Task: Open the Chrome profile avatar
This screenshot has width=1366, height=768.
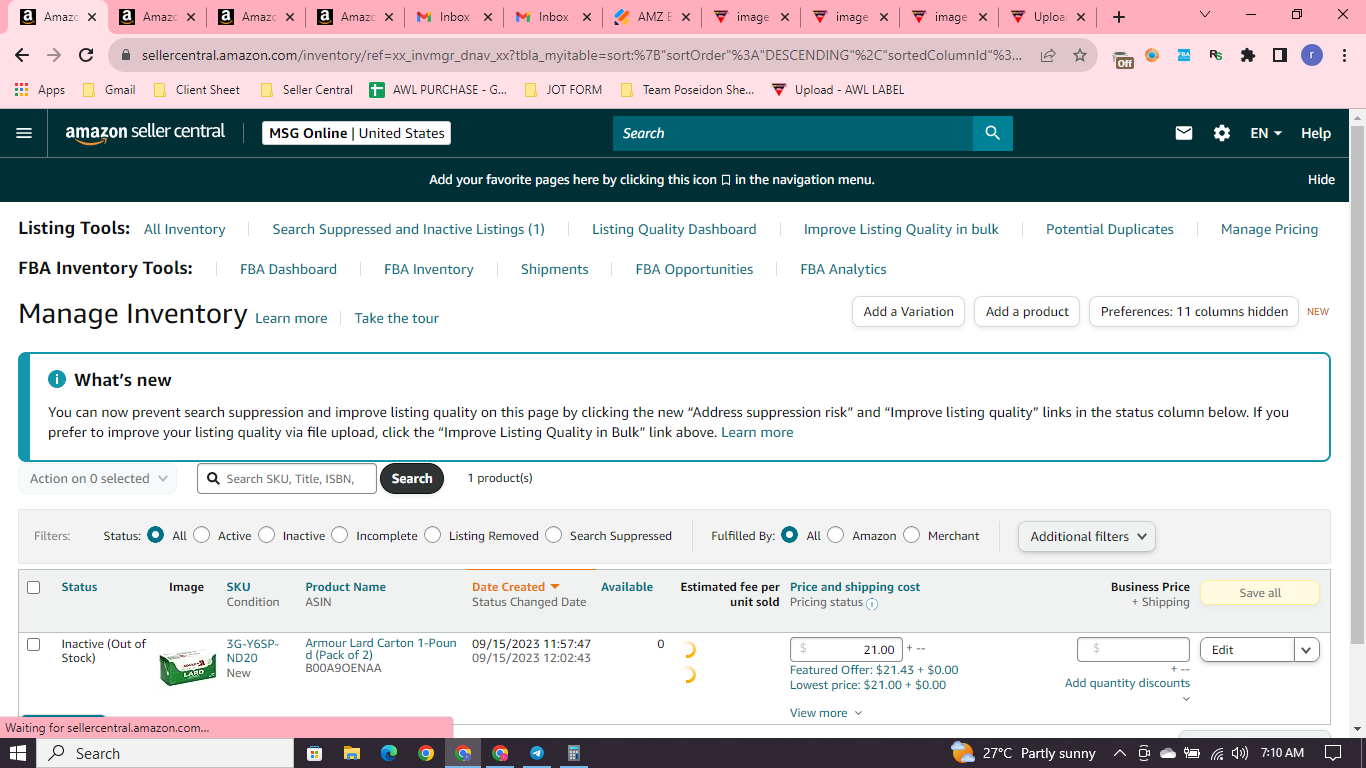Action: click(x=1312, y=56)
